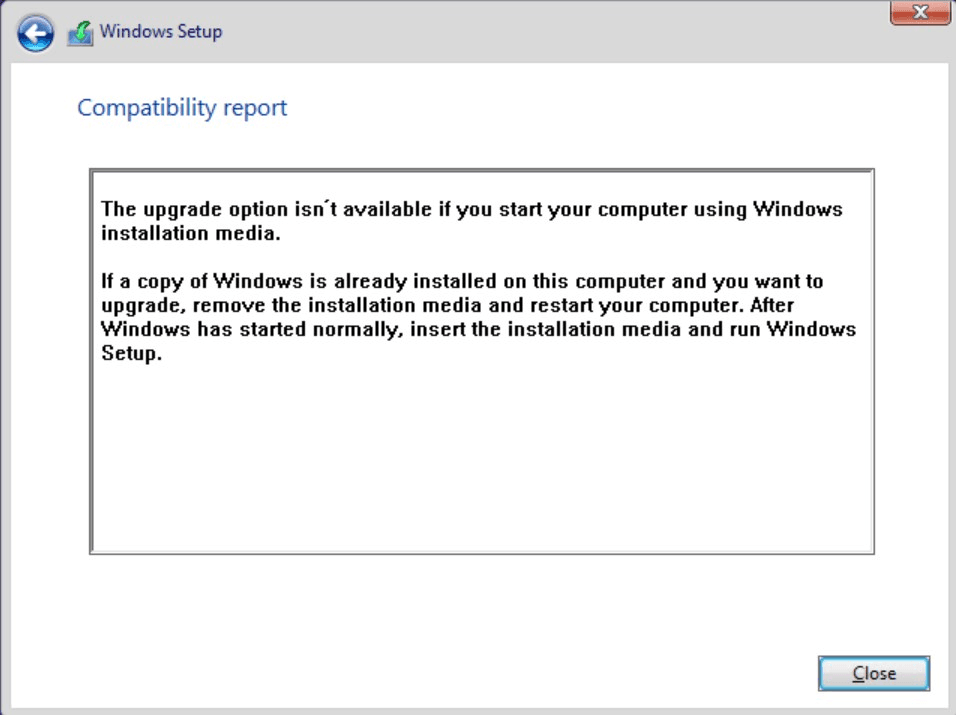Click the "Windows Setup" title text

pyautogui.click(x=160, y=32)
